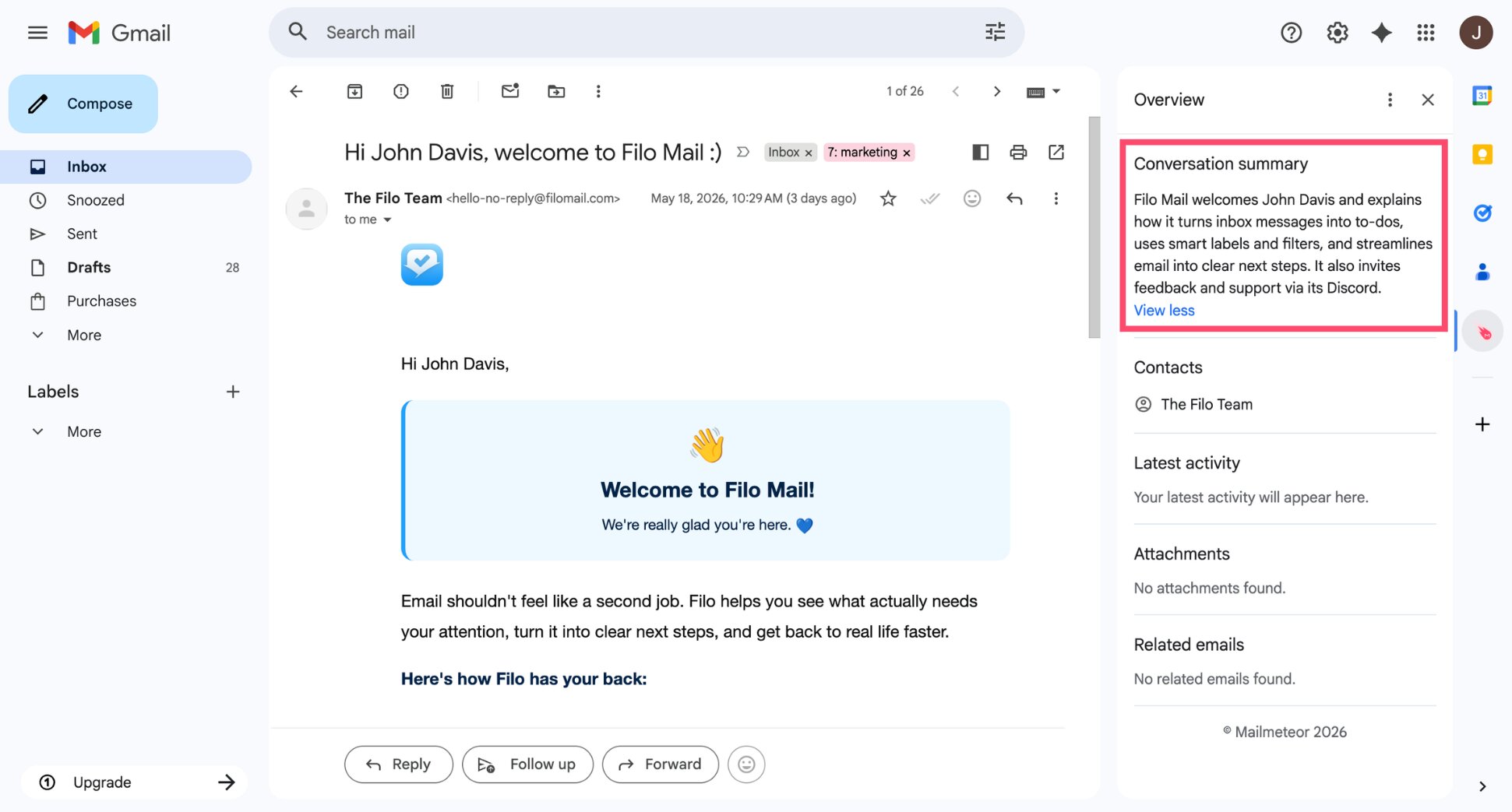Screen dimensions: 1512x812
Task: Expand recipient details 'to me' arrow
Action: (387, 220)
